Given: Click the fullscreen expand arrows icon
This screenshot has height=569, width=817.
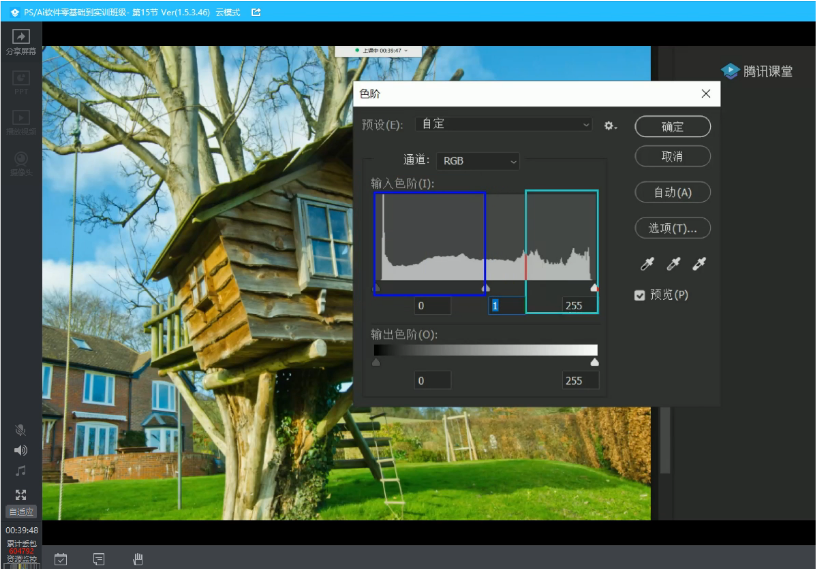Looking at the screenshot, I should click(x=21, y=494).
